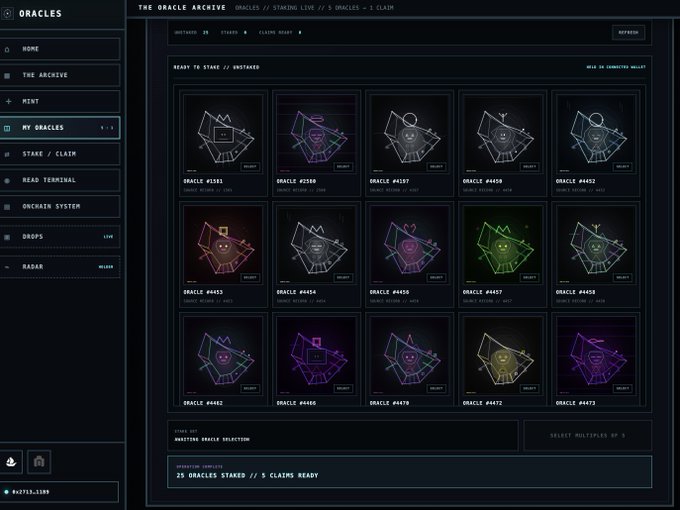Open the Stake / Claim section

coord(60,154)
